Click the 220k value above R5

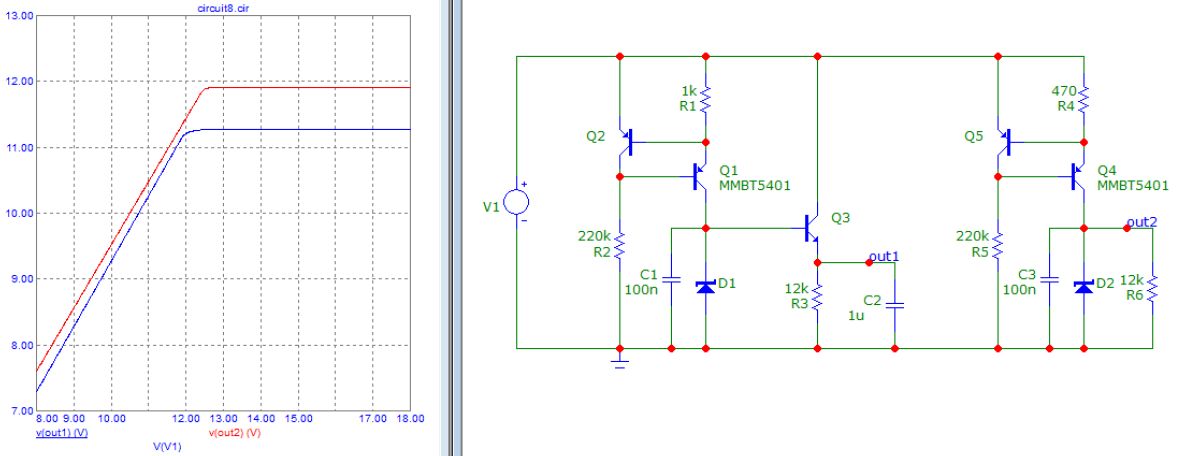tap(970, 237)
